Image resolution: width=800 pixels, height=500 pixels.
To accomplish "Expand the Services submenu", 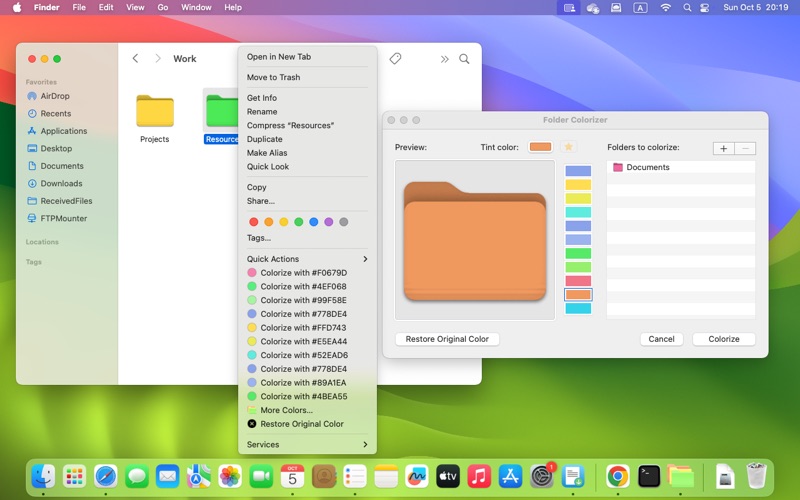I will click(307, 444).
